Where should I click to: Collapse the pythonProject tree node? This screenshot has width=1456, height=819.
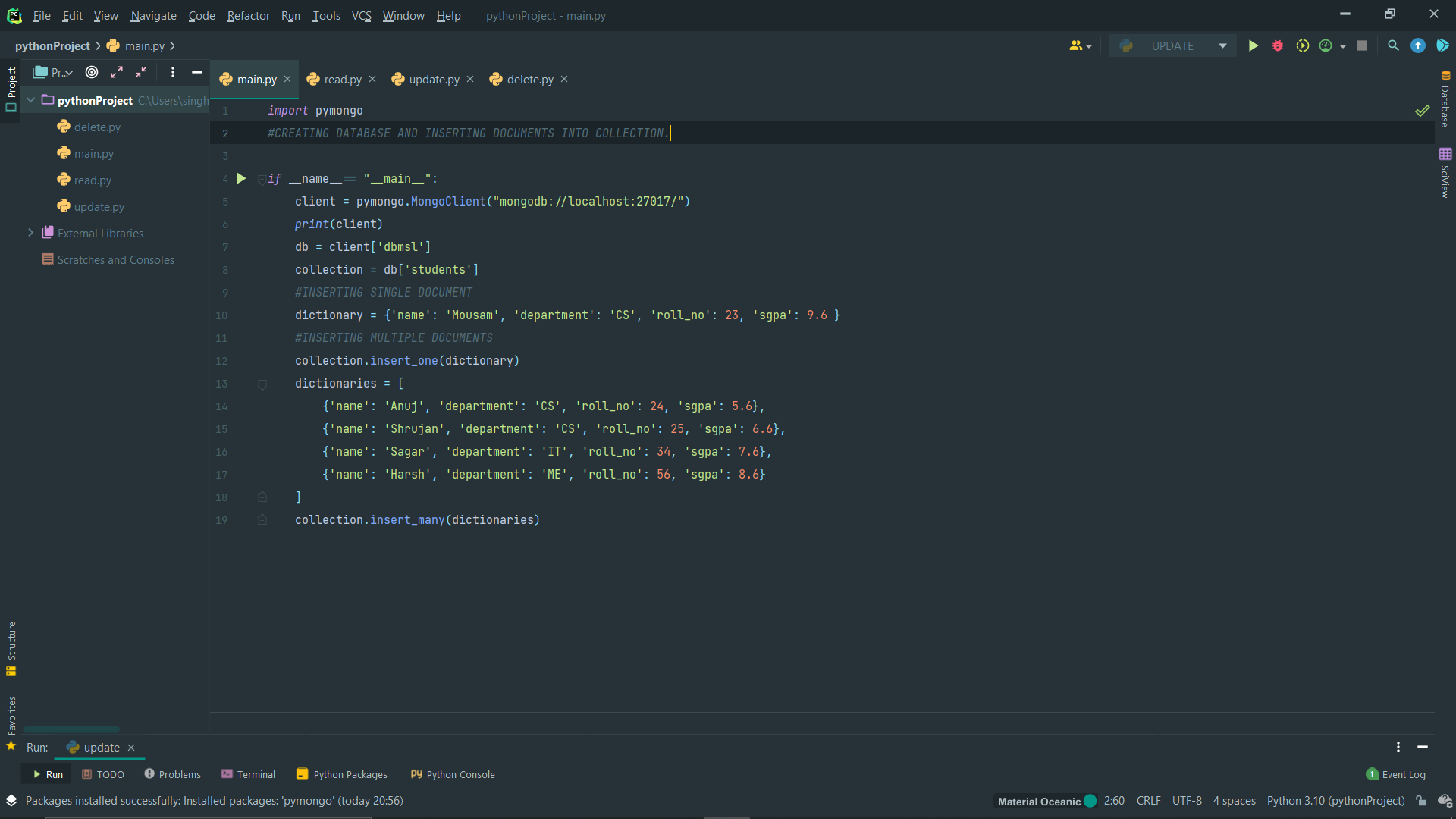30,100
